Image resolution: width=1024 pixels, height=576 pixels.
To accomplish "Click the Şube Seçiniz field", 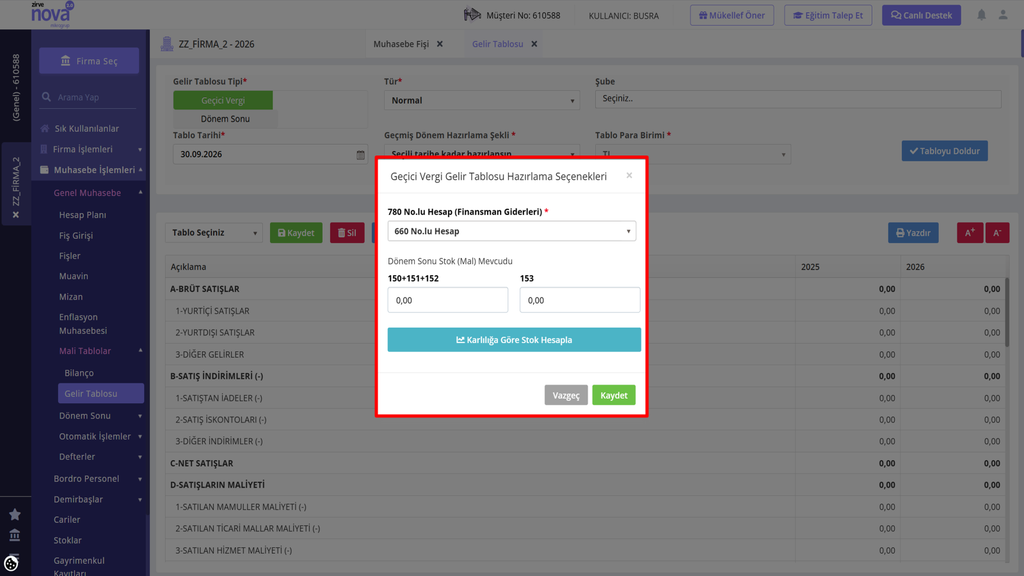I will tap(797, 99).
